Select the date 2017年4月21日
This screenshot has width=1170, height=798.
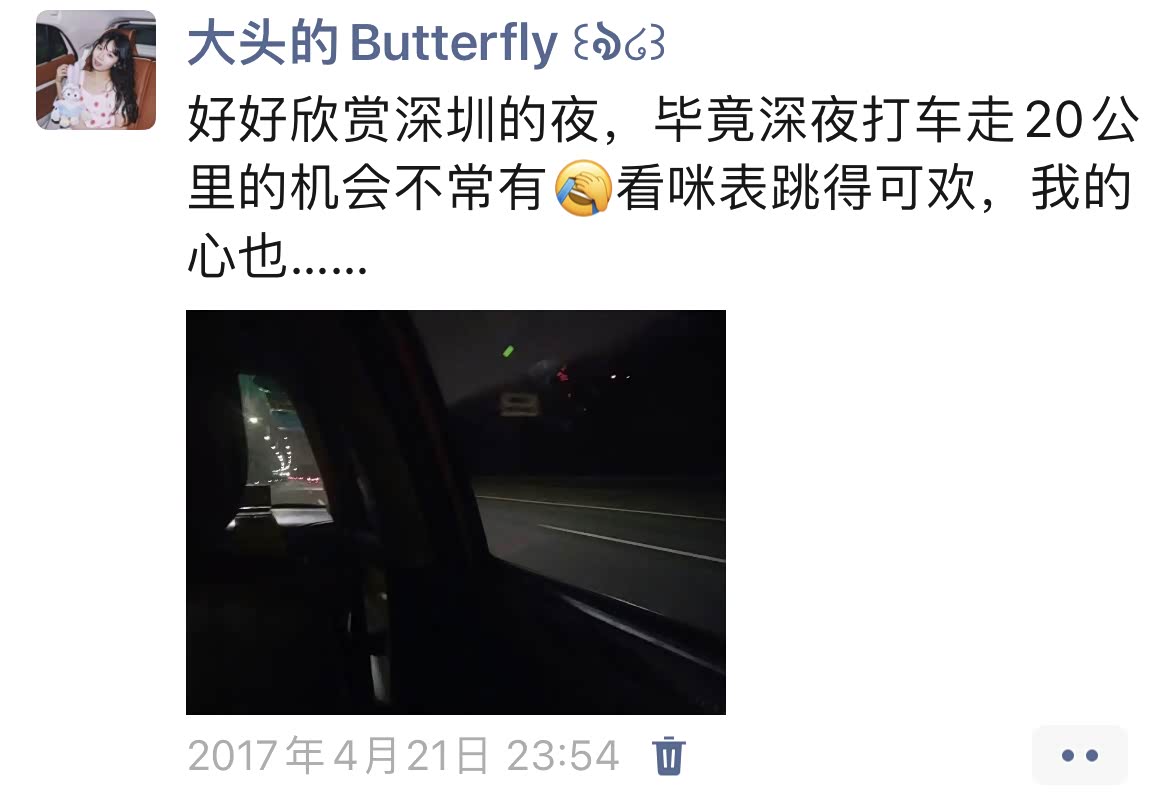click(338, 755)
